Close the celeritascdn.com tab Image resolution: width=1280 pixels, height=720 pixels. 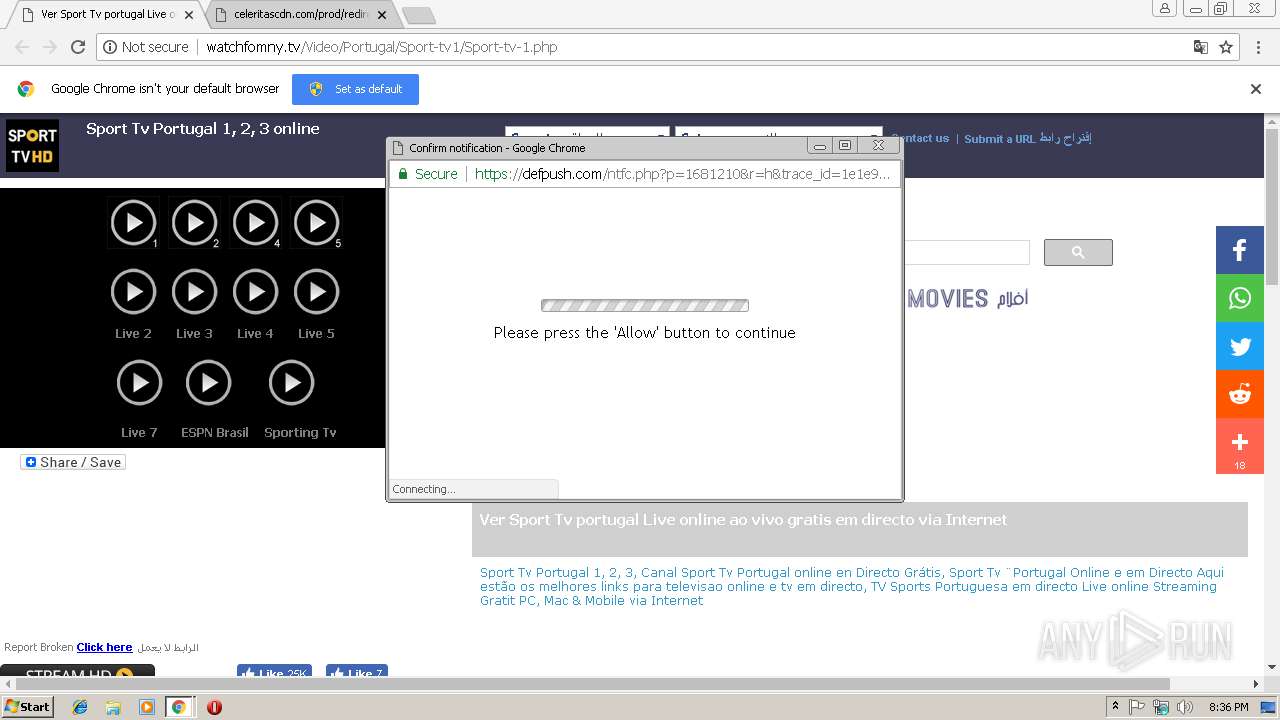coord(382,15)
